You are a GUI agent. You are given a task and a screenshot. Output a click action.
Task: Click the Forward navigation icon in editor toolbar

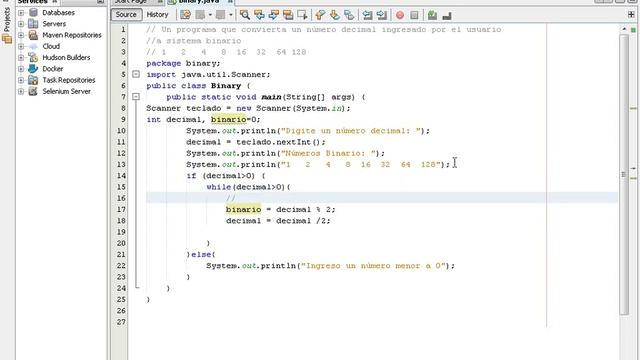click(x=220, y=15)
